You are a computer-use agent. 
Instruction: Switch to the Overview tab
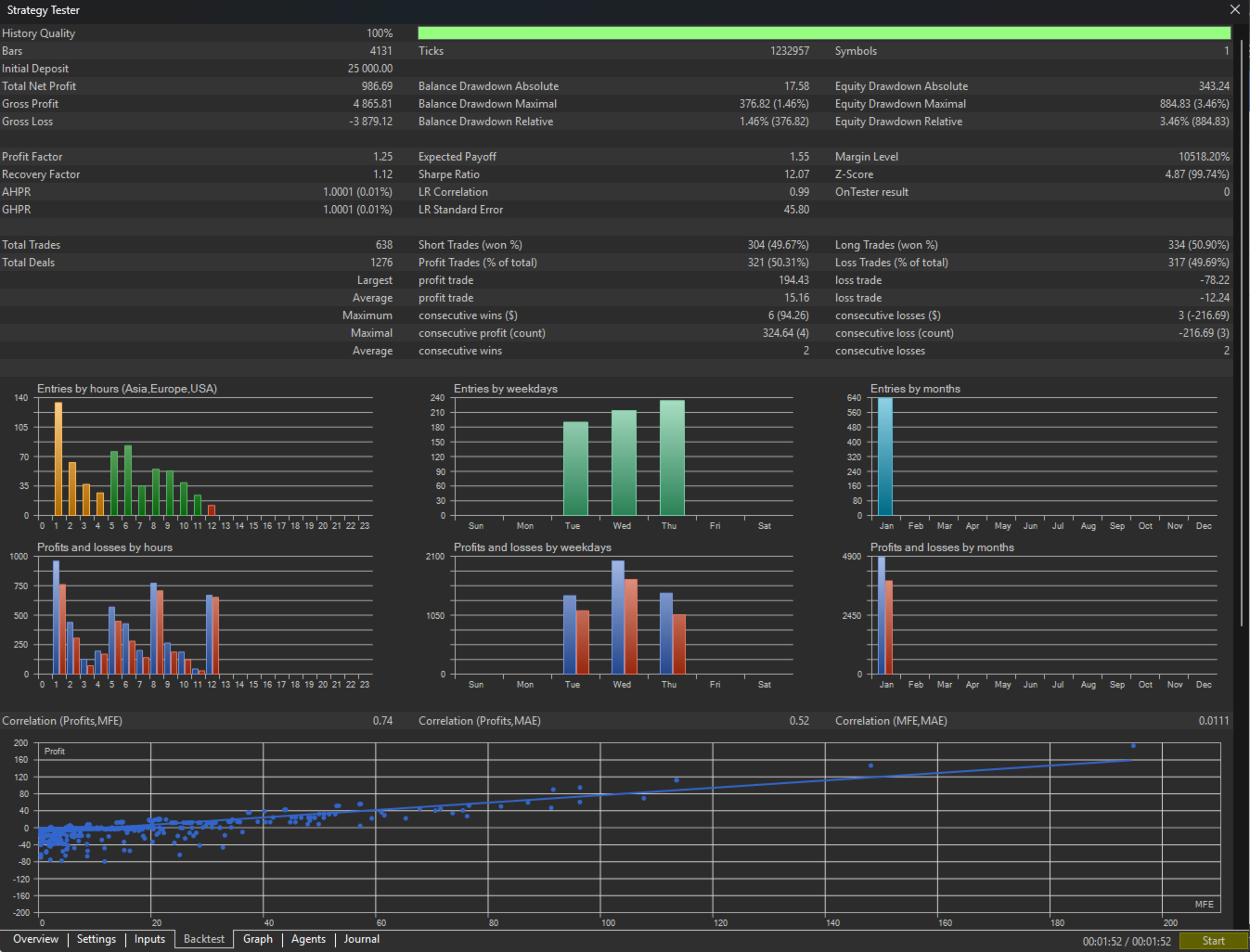[35, 939]
